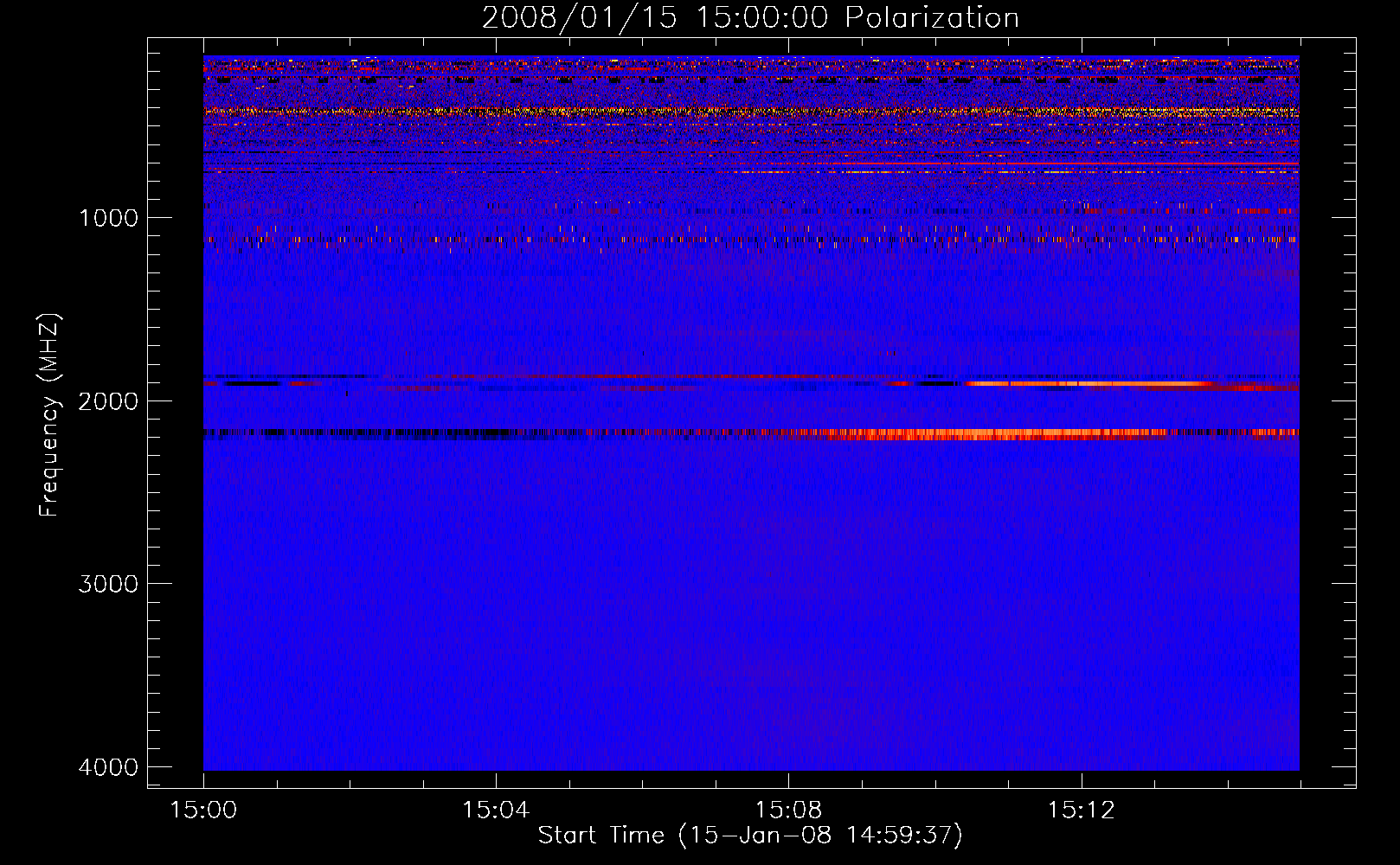
Task: Select the 2000 frequency tick label
Action: click(108, 401)
